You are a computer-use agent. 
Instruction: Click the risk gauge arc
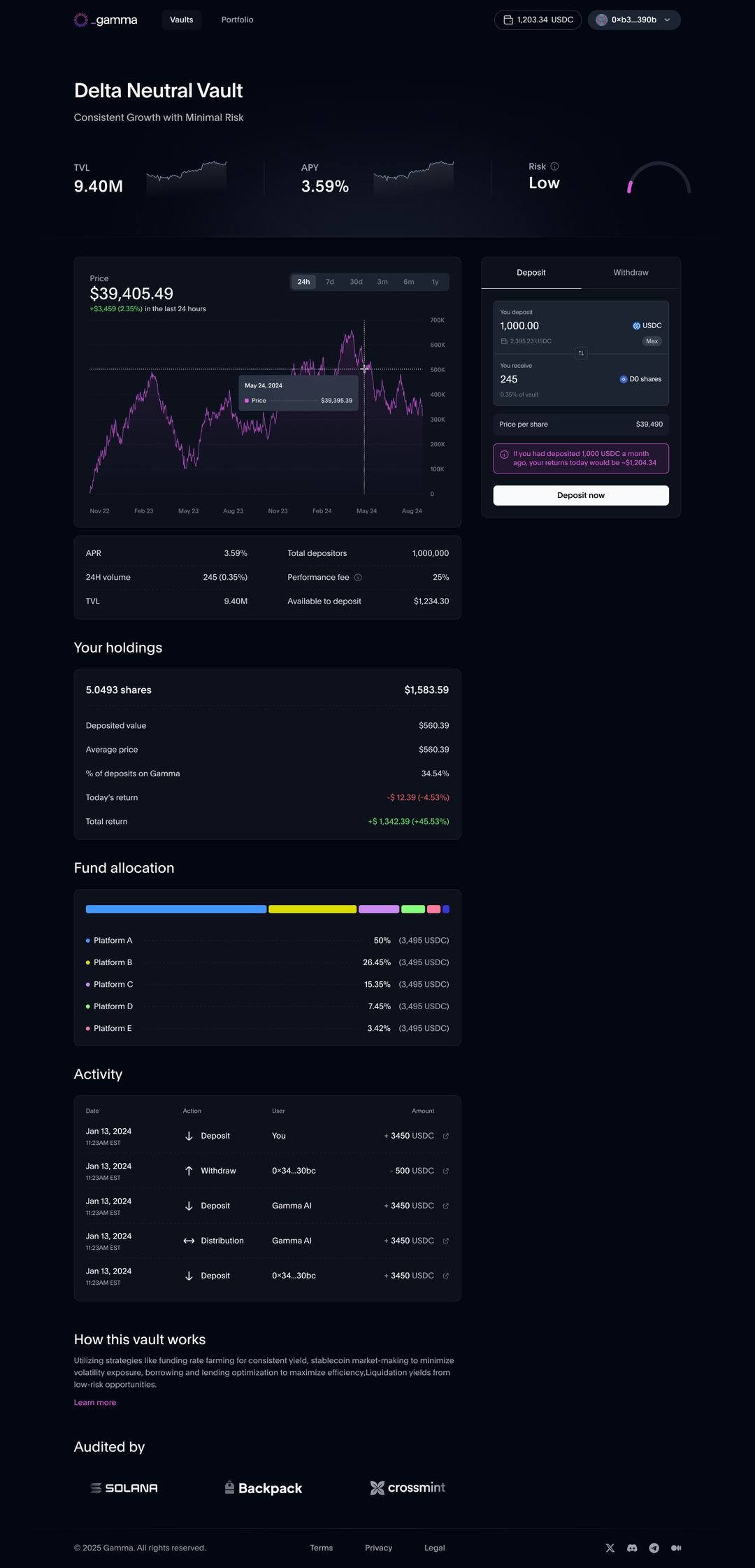click(659, 178)
